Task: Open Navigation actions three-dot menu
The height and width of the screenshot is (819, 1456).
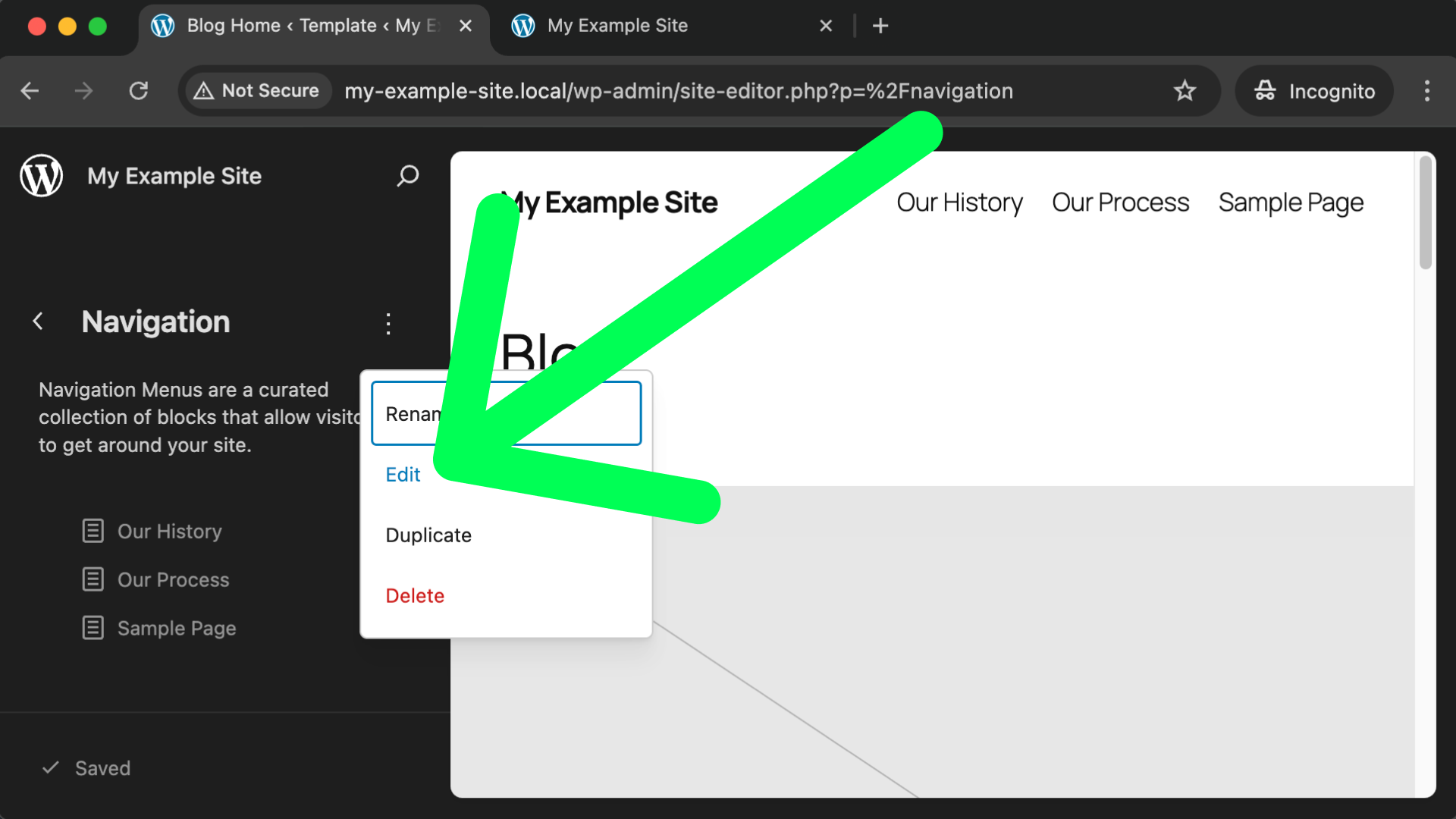Action: tap(388, 324)
